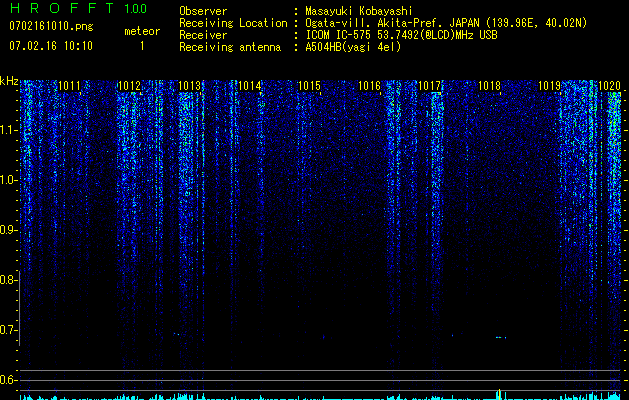Click the 0.9 kHz frequency axis label
The width and height of the screenshot is (629, 400).
click(8, 230)
